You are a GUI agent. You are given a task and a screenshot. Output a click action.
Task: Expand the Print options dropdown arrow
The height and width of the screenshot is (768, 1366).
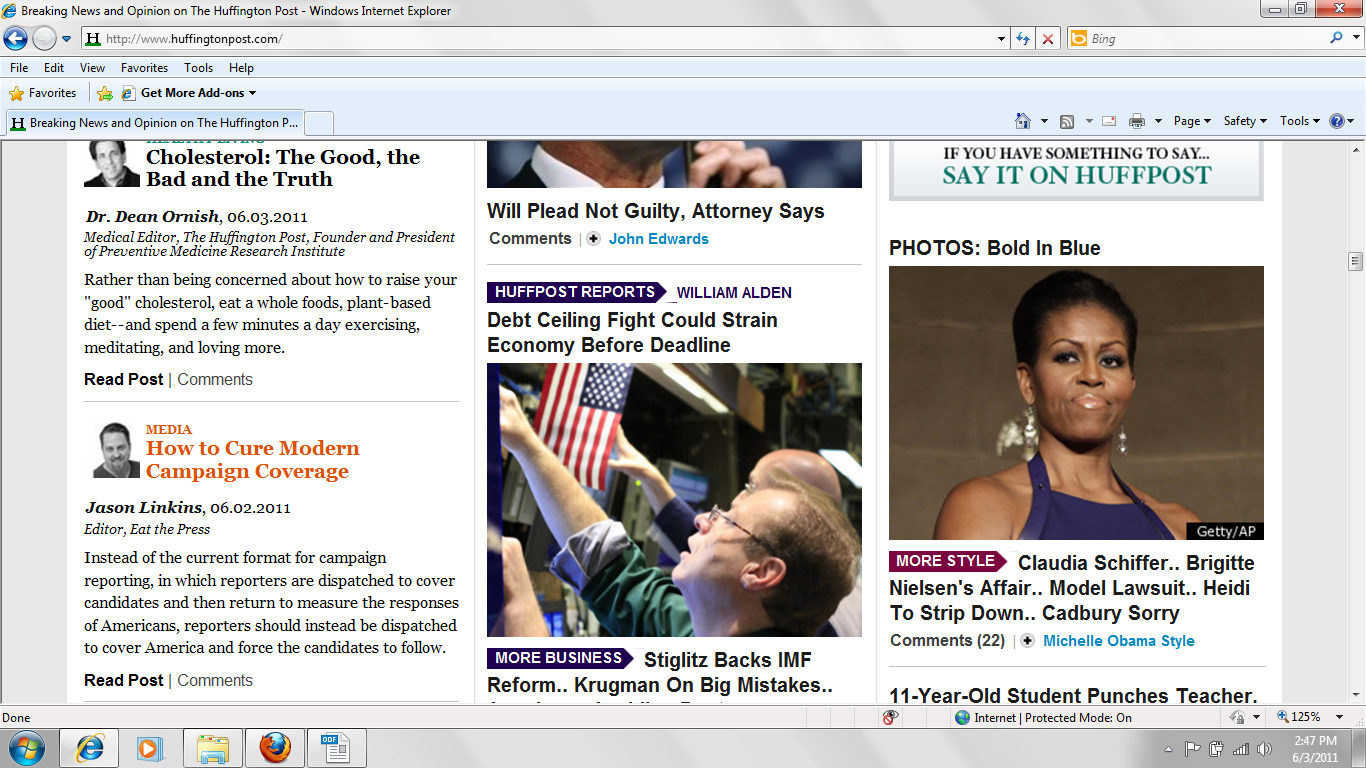pyautogui.click(x=1158, y=121)
